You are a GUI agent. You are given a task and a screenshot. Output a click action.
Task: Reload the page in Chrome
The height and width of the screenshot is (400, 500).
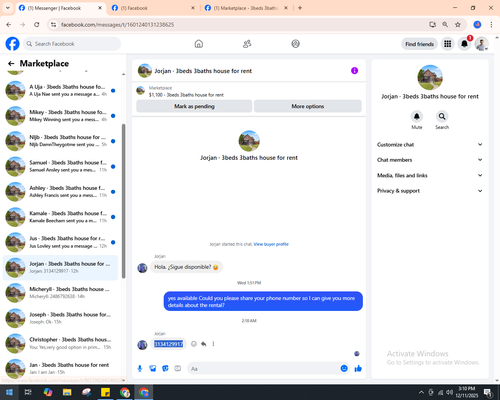(x=37, y=25)
